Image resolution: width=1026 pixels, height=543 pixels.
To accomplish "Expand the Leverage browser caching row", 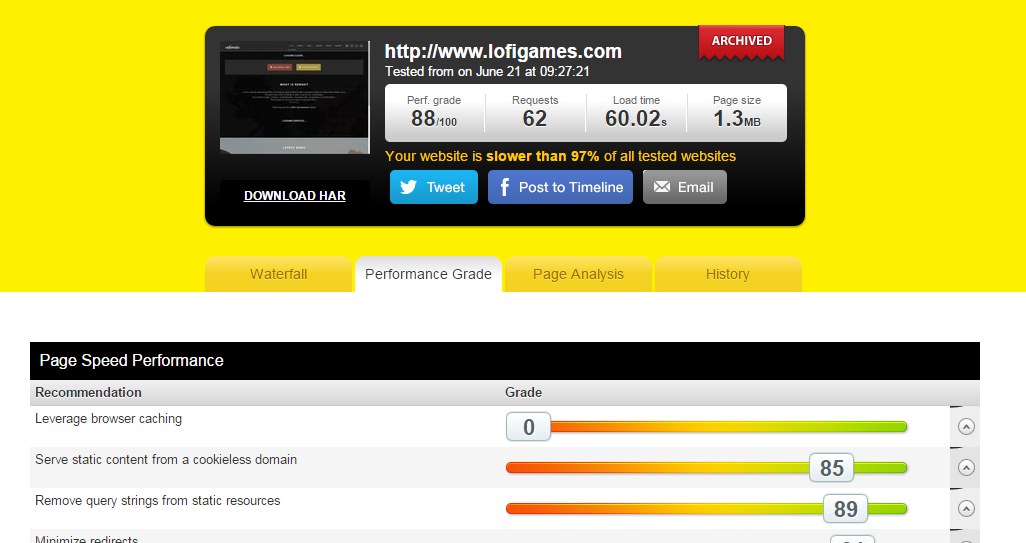I will pos(966,427).
